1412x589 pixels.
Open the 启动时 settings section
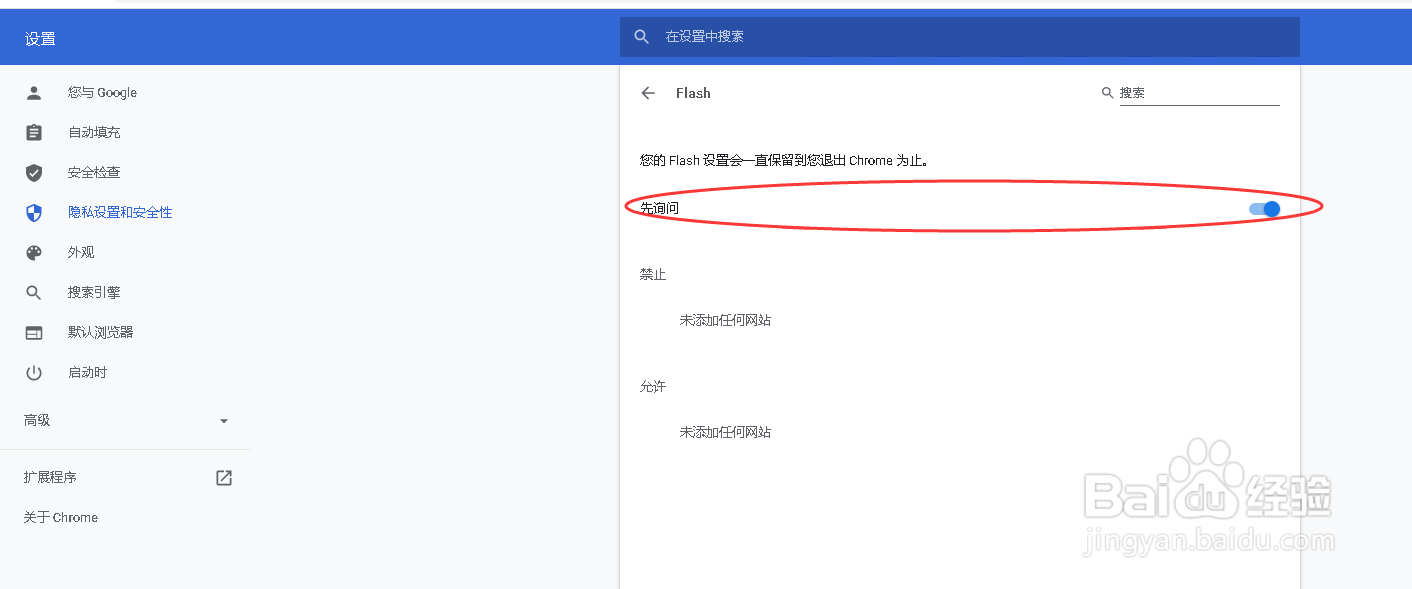point(87,373)
